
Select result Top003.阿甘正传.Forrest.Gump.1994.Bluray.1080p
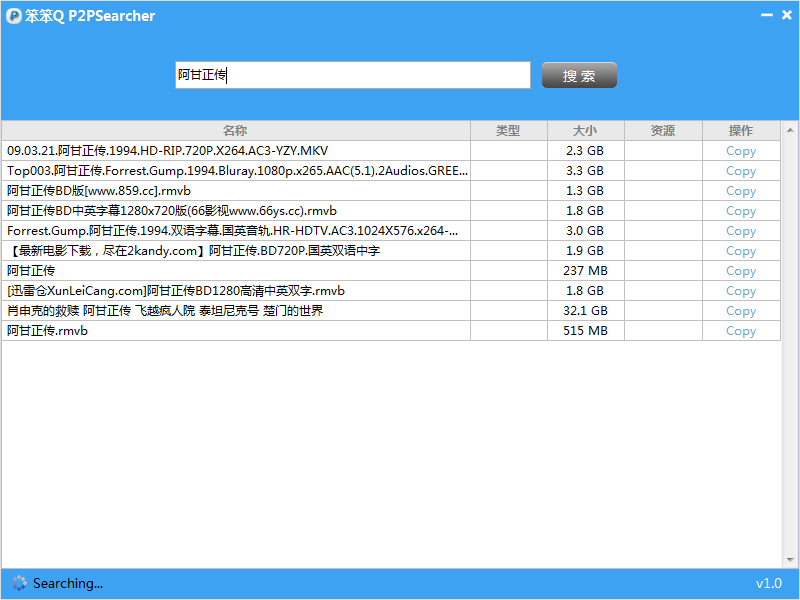237,170
